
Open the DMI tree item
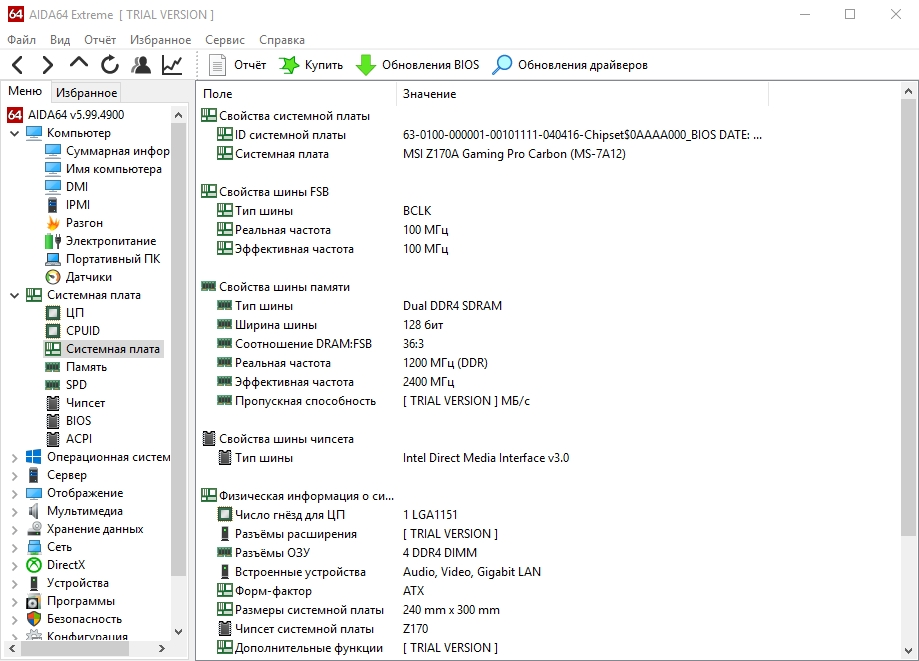pos(66,186)
